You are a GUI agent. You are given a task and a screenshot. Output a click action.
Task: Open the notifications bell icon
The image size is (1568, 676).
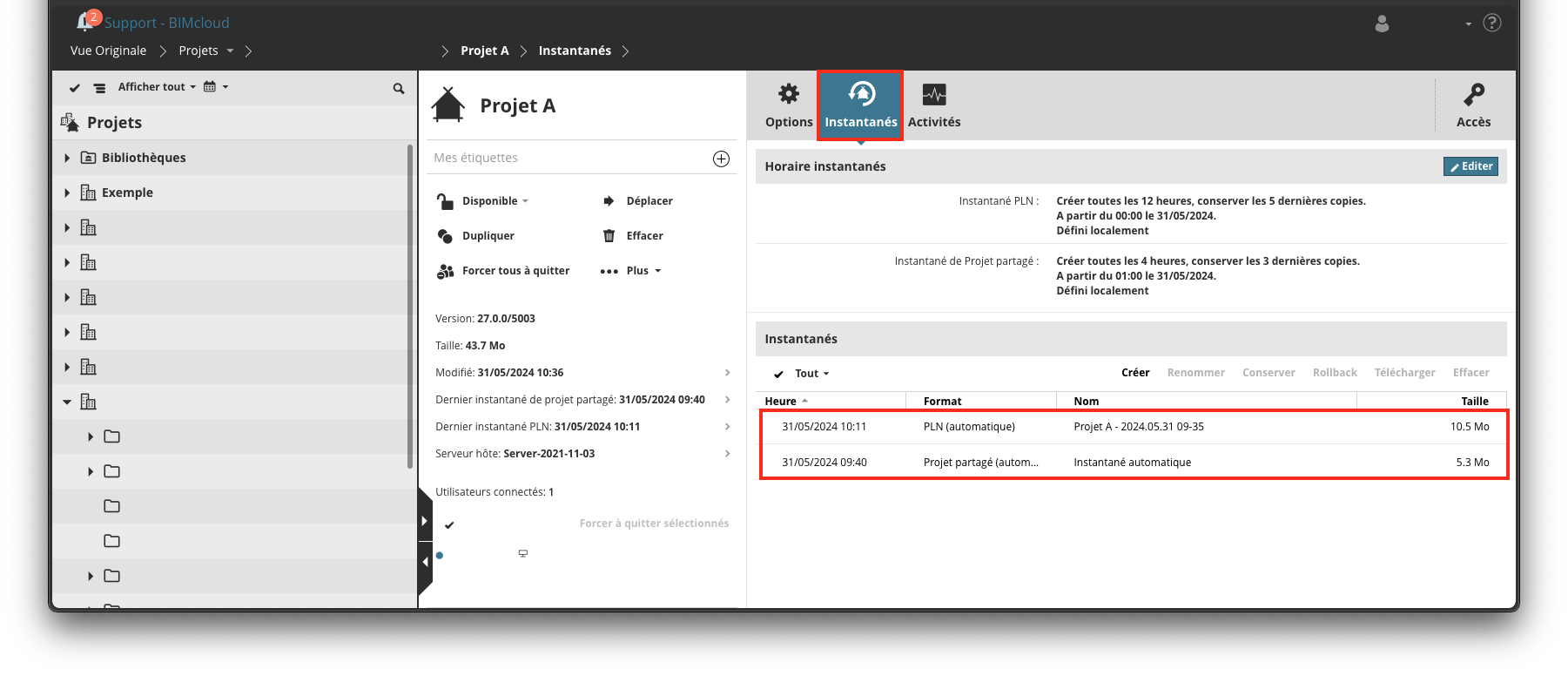click(84, 22)
